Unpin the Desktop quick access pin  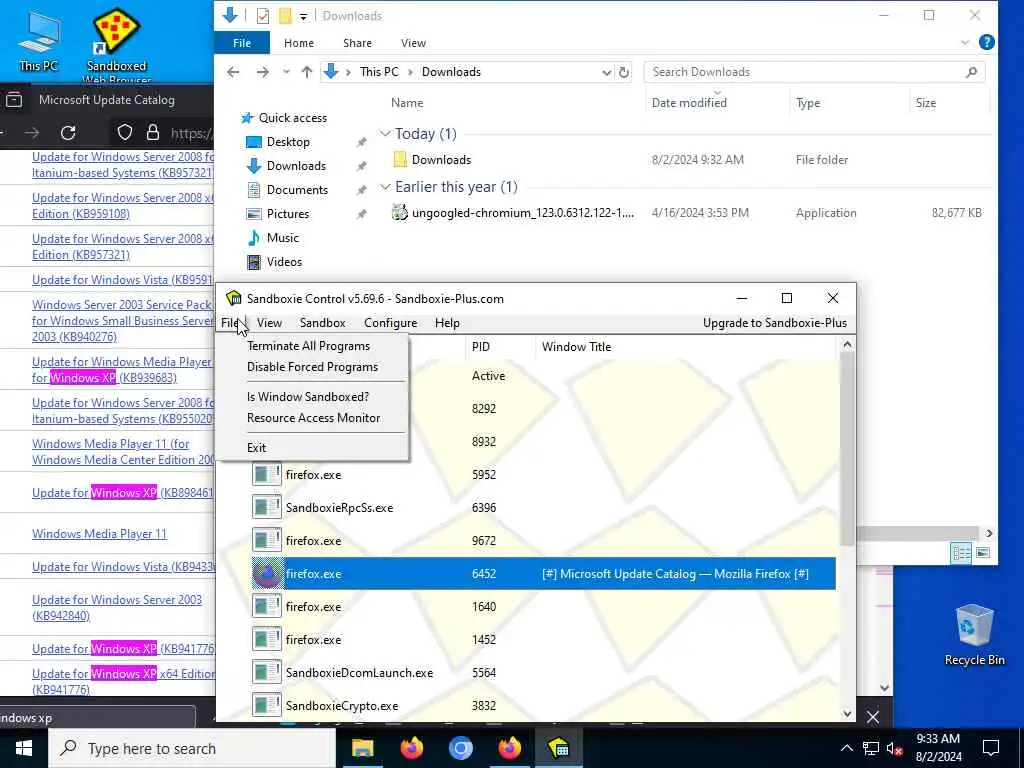(361, 142)
